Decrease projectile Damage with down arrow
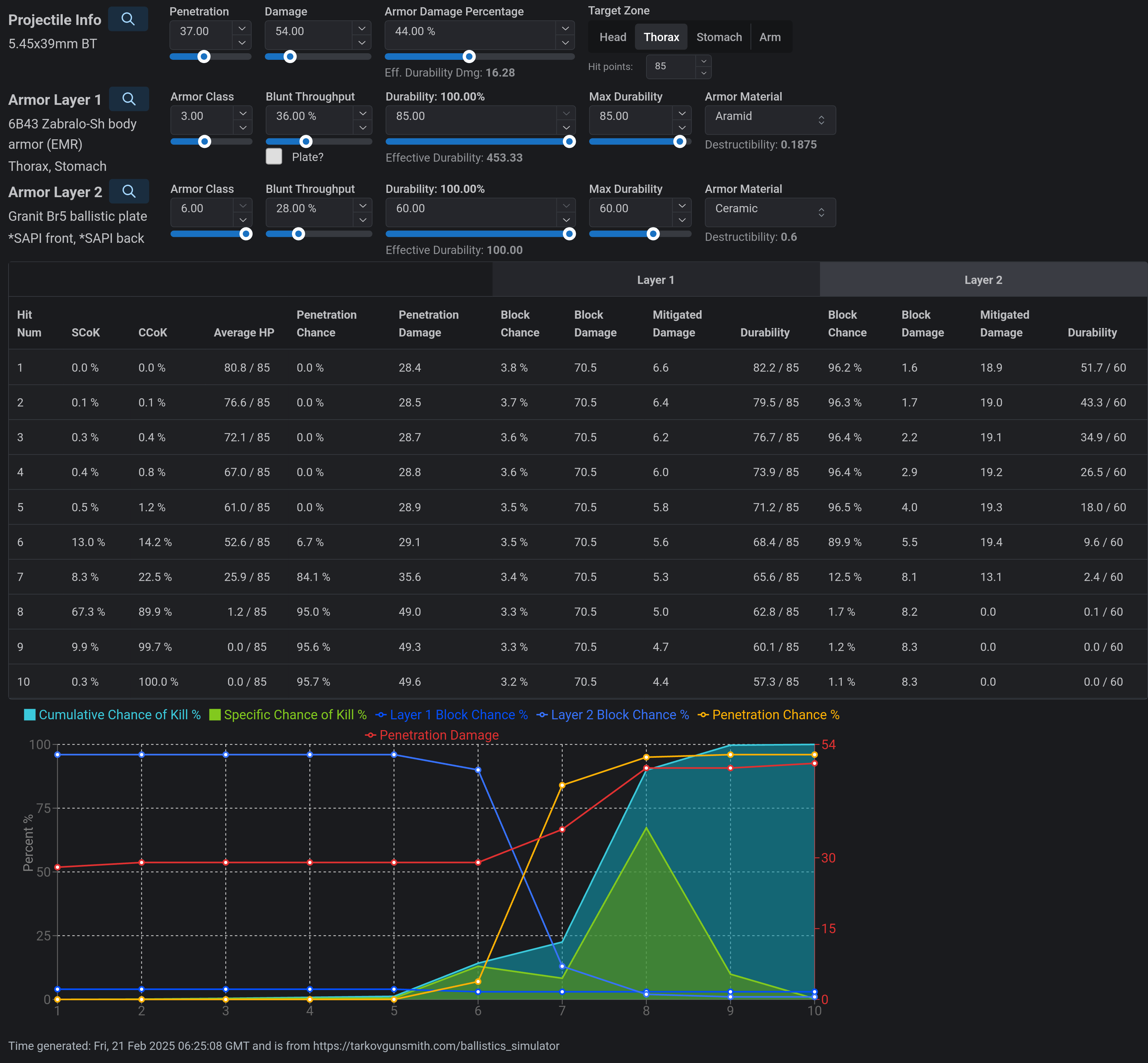 pos(362,43)
